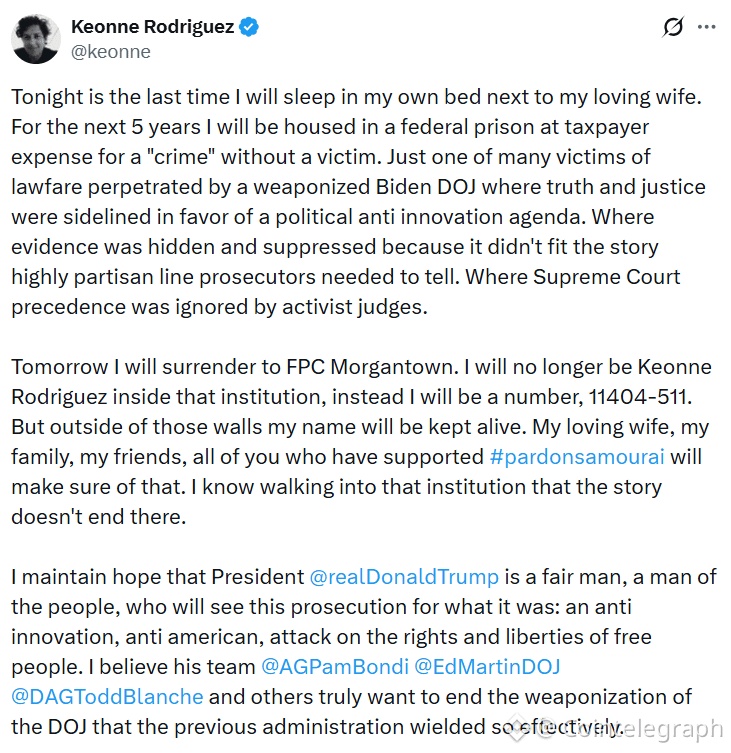Open the Keonne Rodriguez display name
731x753 pixels.
coord(153,27)
